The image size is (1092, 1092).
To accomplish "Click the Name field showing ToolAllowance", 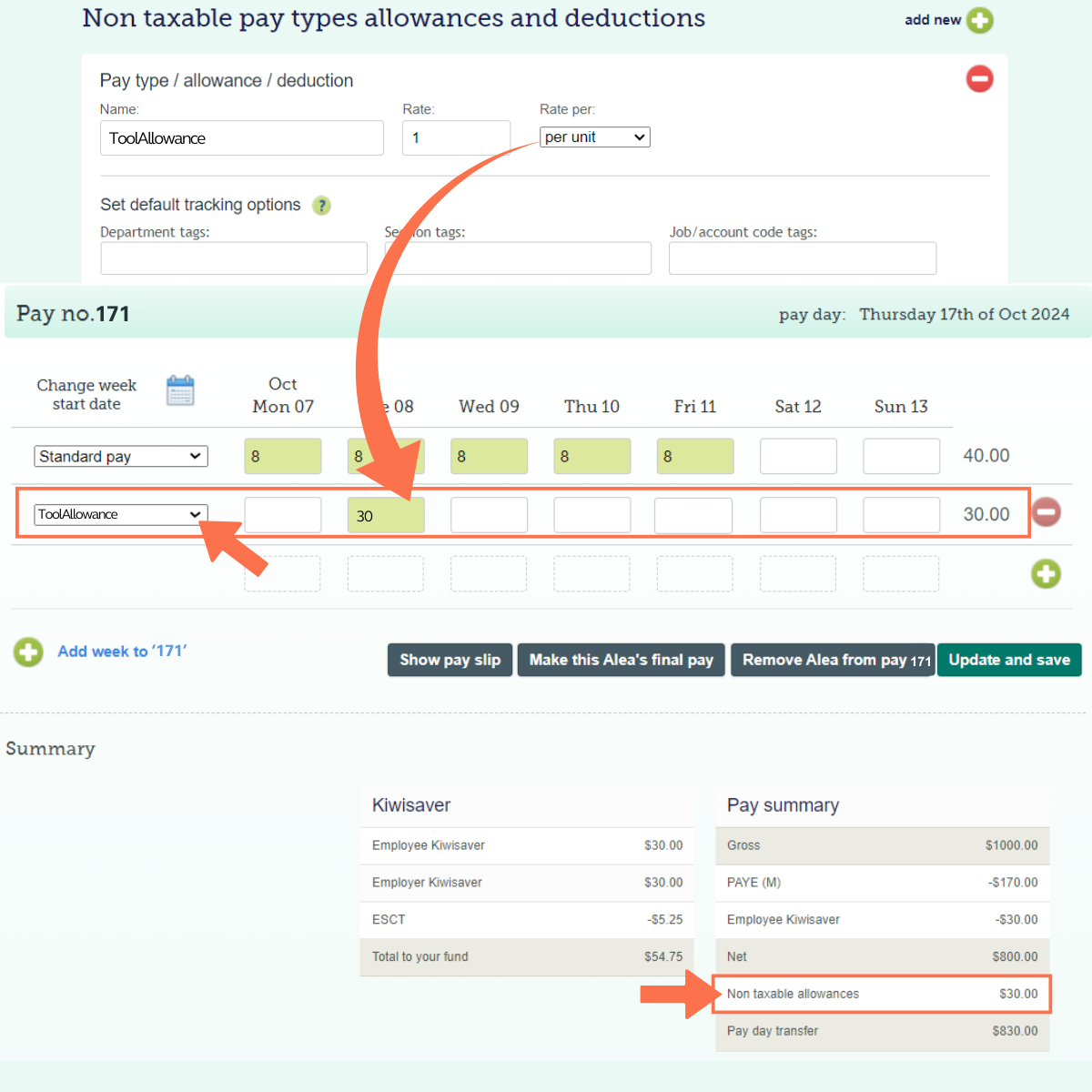I will [241, 137].
